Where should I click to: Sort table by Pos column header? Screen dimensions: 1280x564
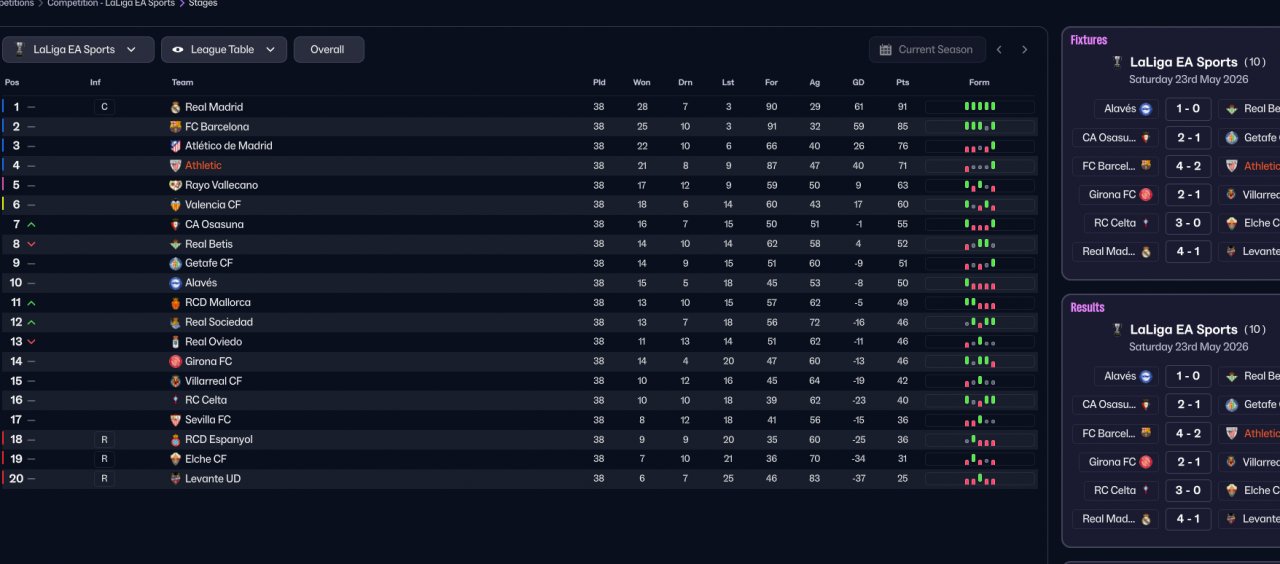pos(12,82)
